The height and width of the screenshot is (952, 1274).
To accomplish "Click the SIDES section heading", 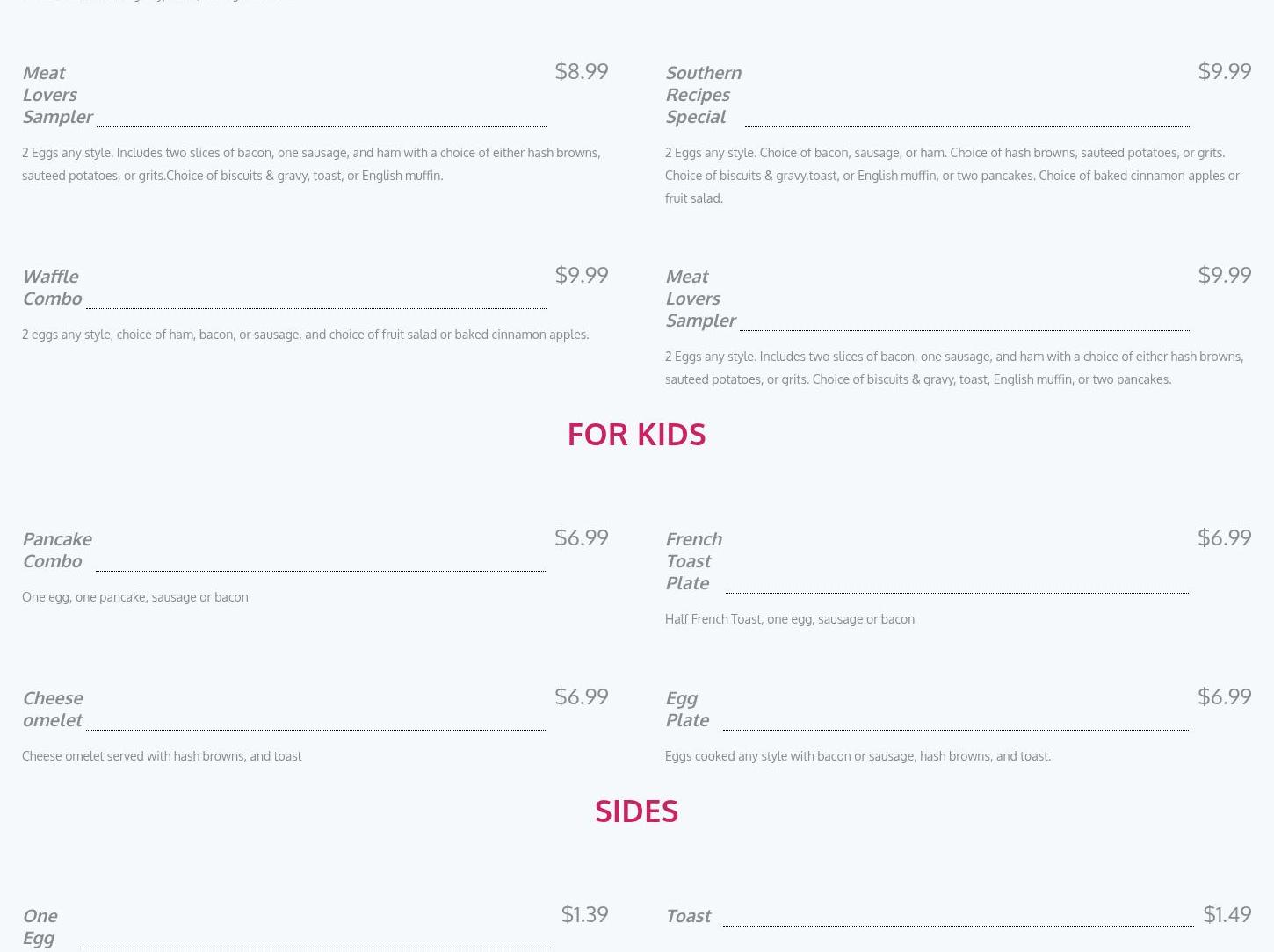I will [x=636, y=811].
